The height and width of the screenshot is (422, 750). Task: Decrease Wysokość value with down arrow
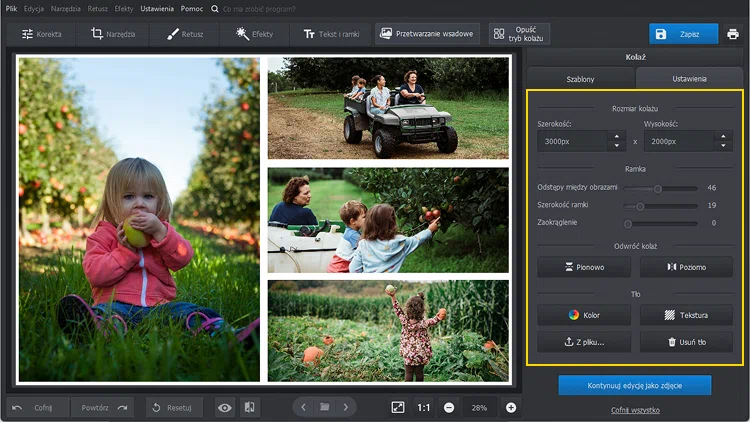point(724,146)
